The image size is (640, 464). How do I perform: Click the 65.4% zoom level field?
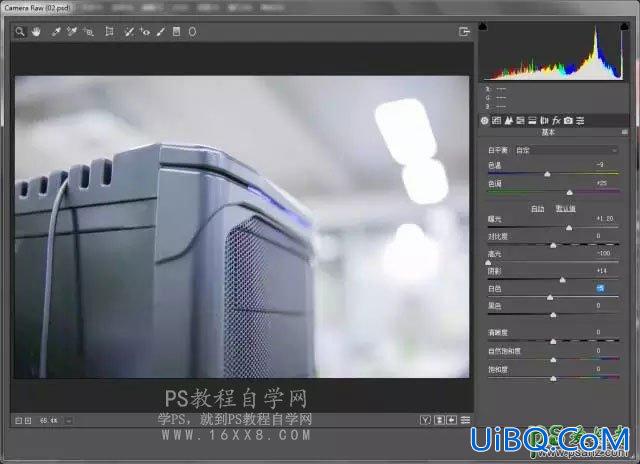[x=49, y=420]
